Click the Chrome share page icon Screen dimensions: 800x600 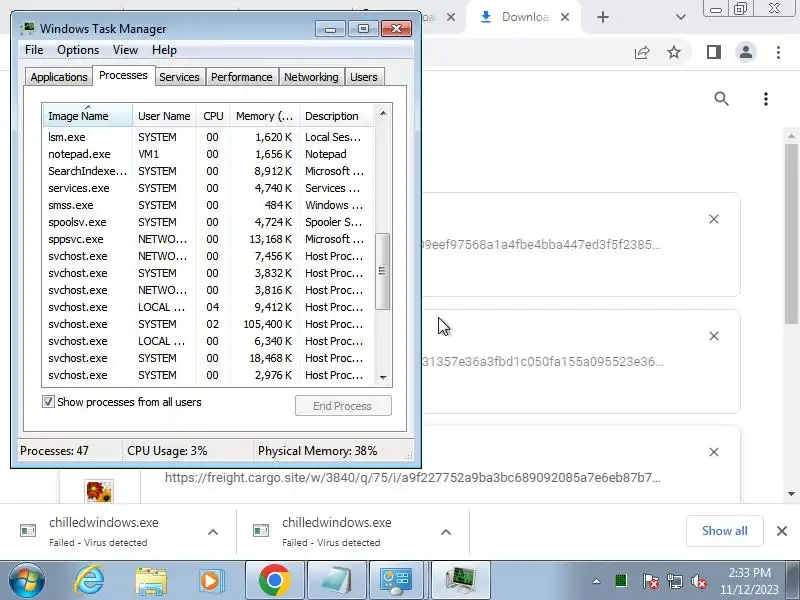point(642,52)
